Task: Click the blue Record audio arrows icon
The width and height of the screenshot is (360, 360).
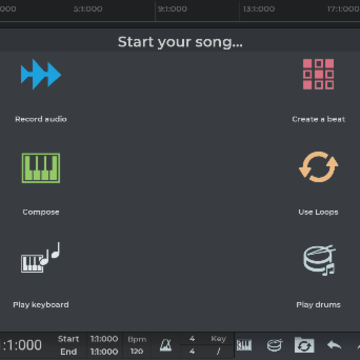Action: [41, 74]
